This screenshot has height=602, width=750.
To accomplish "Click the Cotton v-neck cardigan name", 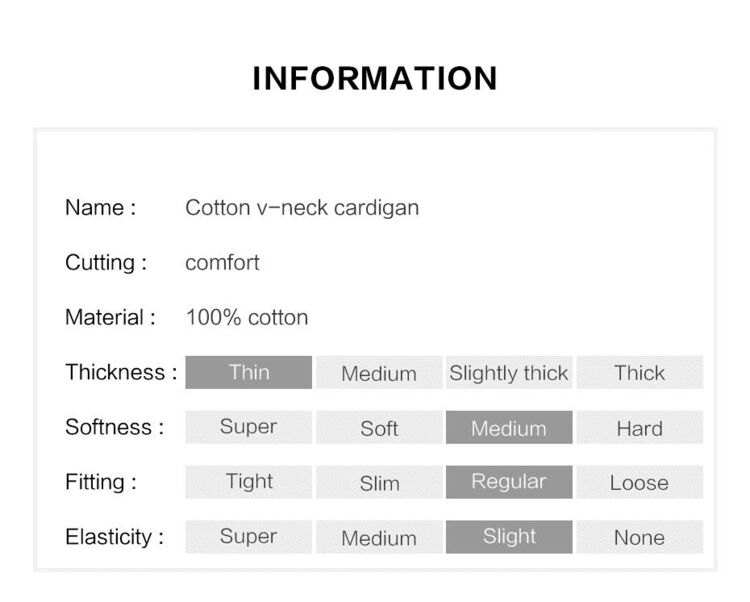I will [302, 208].
